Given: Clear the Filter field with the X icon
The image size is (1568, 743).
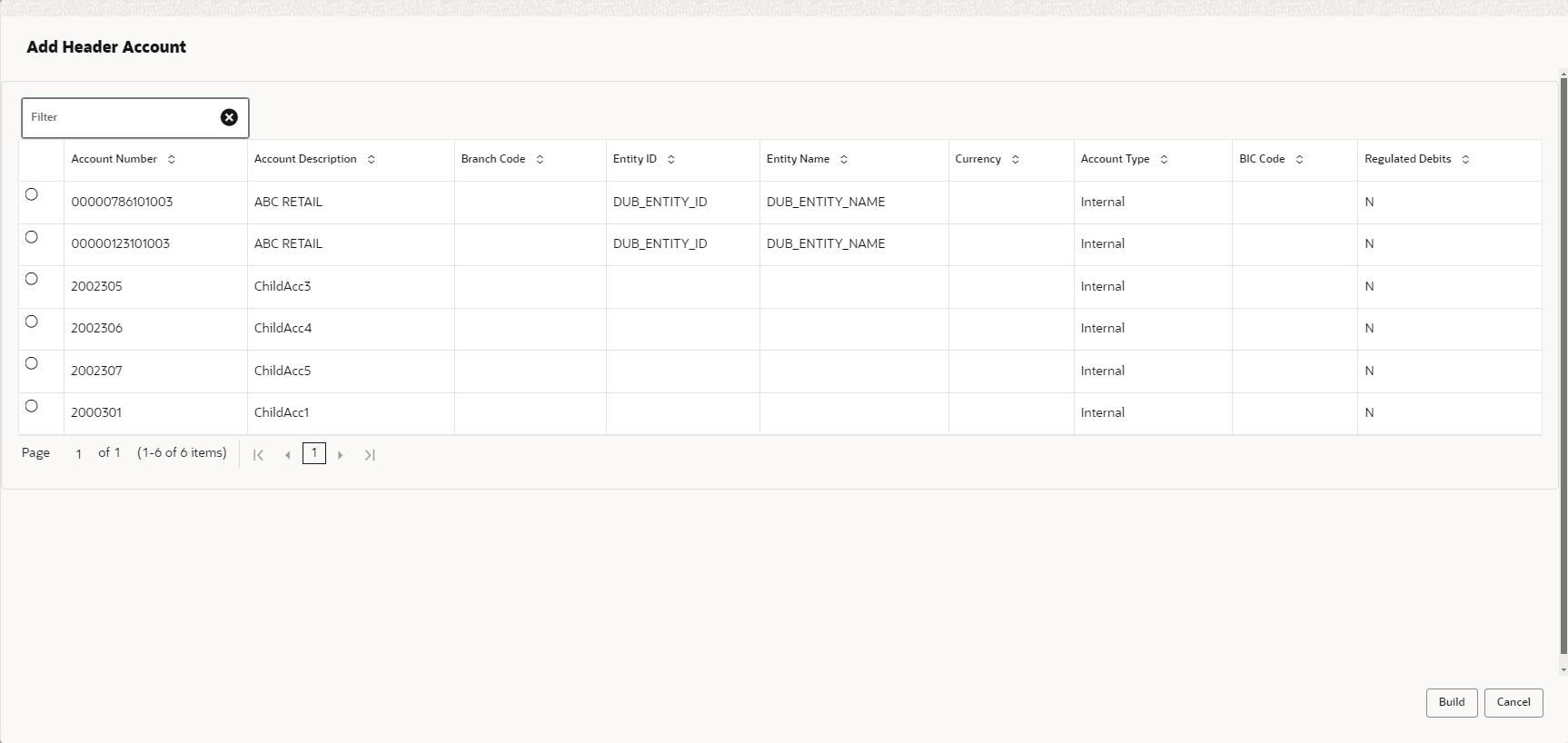Looking at the screenshot, I should (229, 117).
